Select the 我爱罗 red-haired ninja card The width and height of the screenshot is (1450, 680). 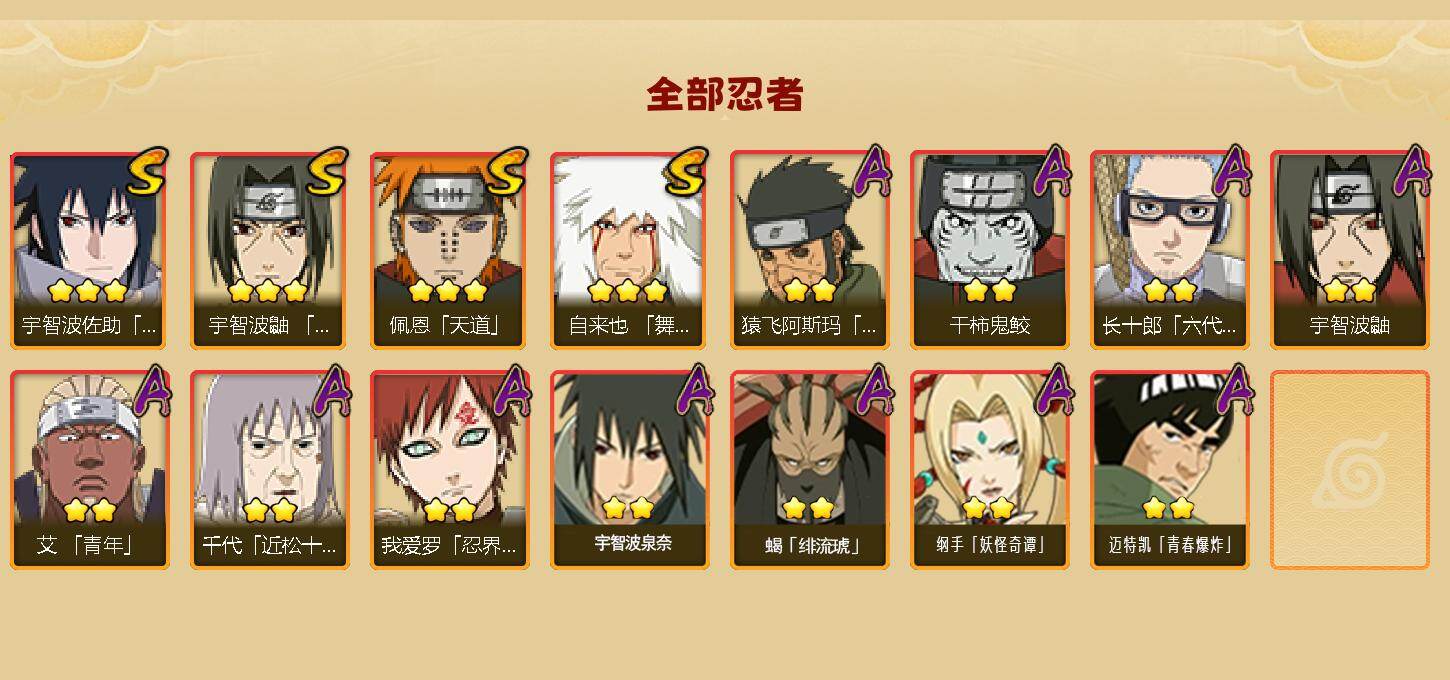click(450, 470)
